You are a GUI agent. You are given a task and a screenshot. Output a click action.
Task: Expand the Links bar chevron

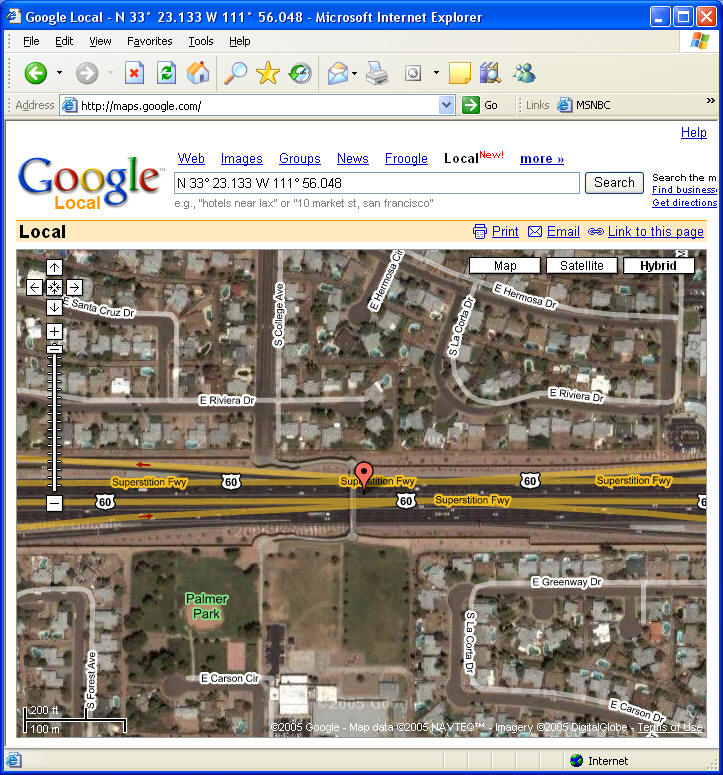[x=711, y=101]
